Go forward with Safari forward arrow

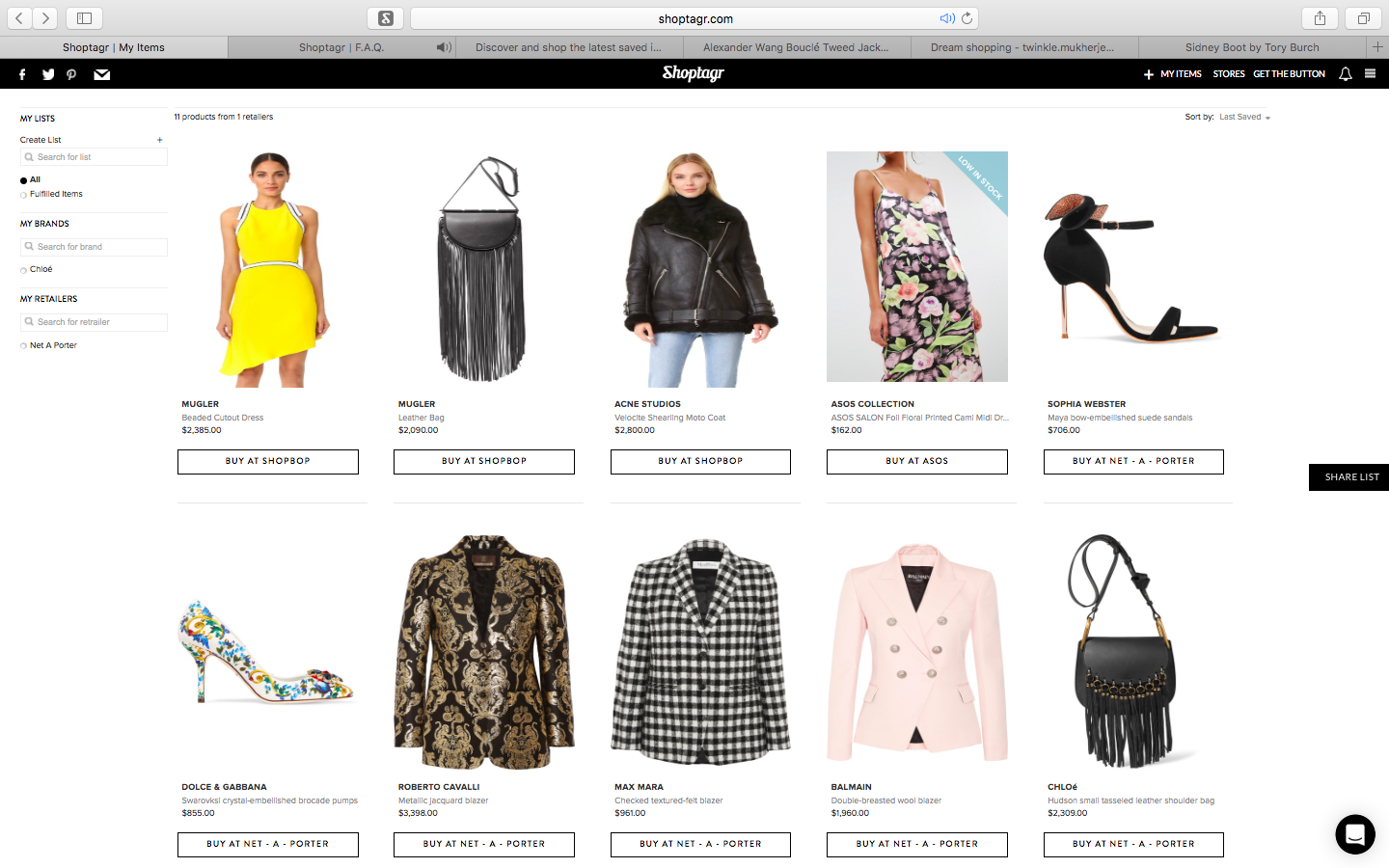click(x=45, y=18)
